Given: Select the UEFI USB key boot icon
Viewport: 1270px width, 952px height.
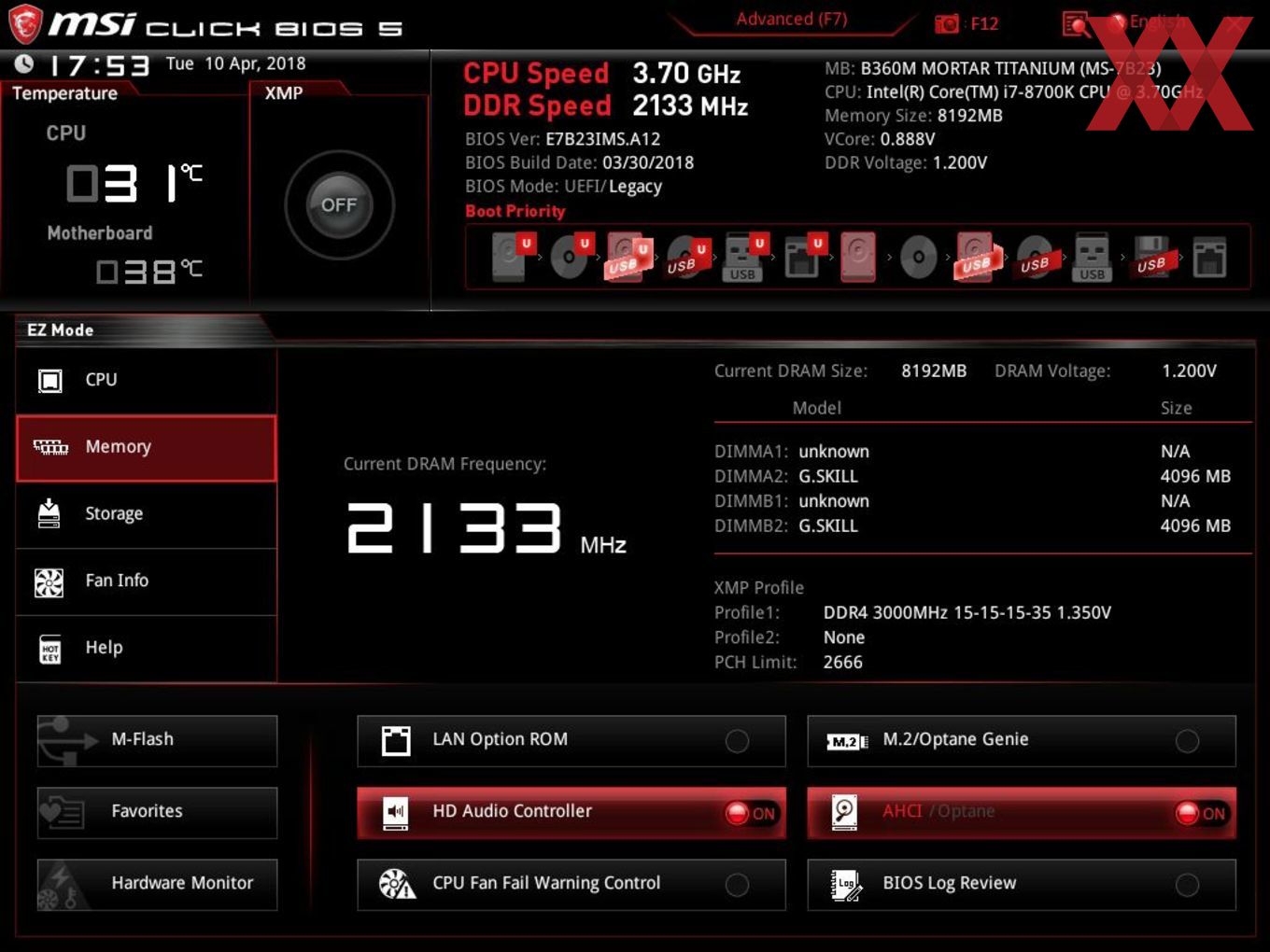Looking at the screenshot, I should click(x=744, y=257).
